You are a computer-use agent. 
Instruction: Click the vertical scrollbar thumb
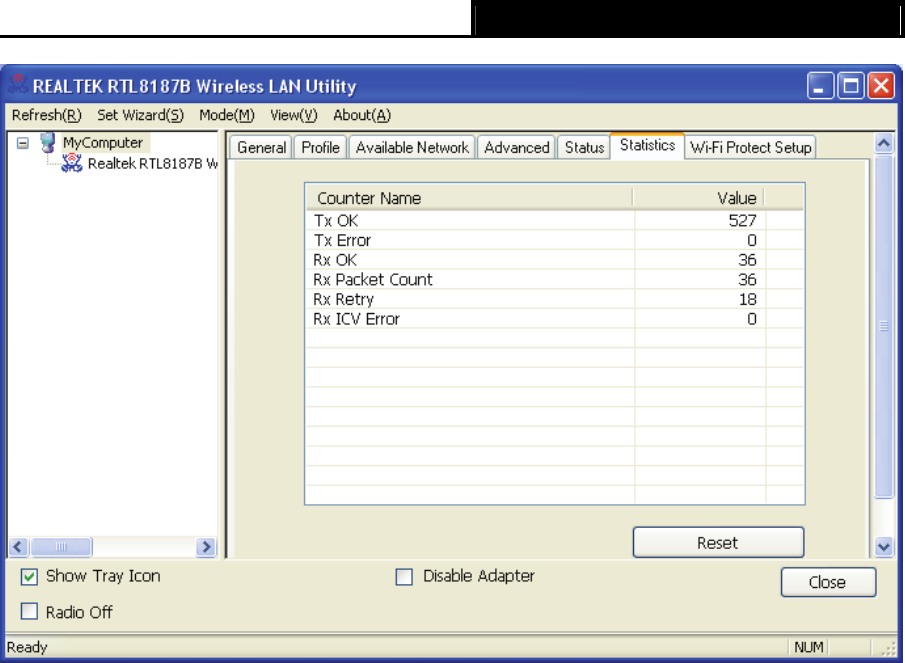(884, 327)
